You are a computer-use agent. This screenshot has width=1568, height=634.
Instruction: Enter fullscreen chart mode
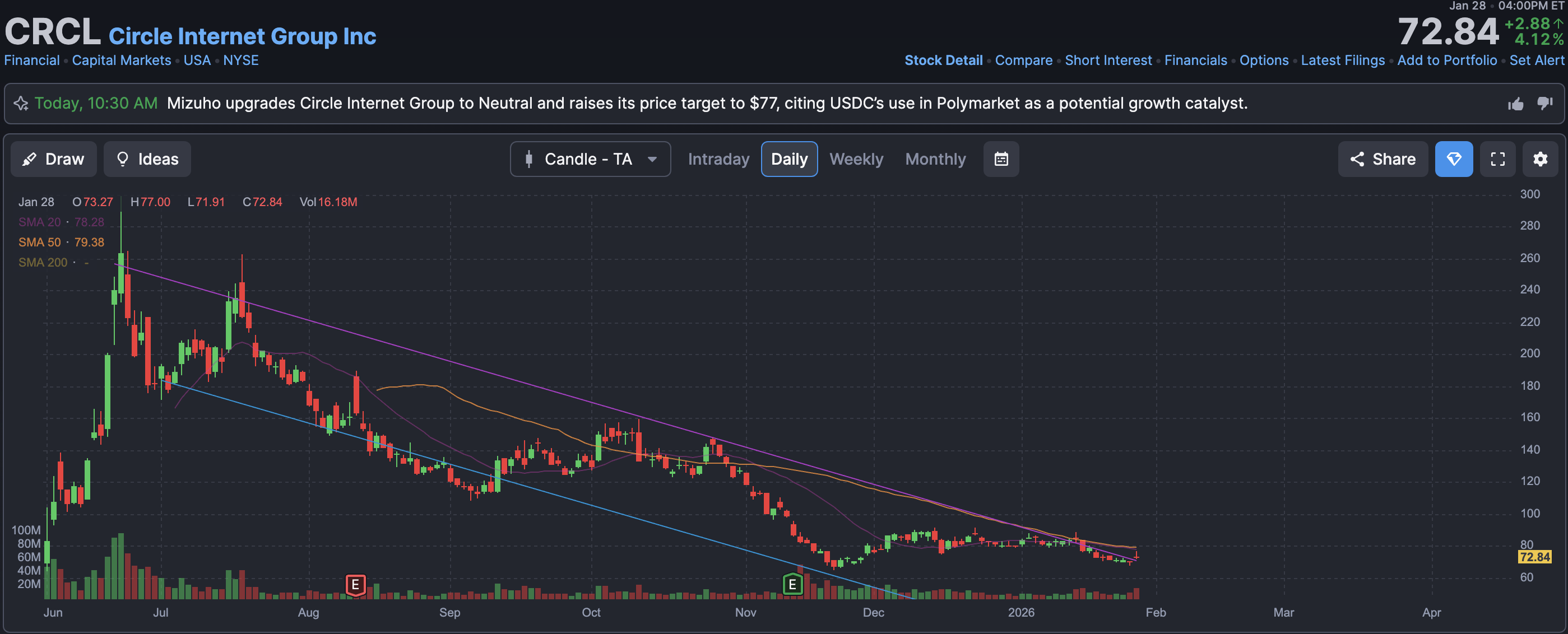(1497, 160)
